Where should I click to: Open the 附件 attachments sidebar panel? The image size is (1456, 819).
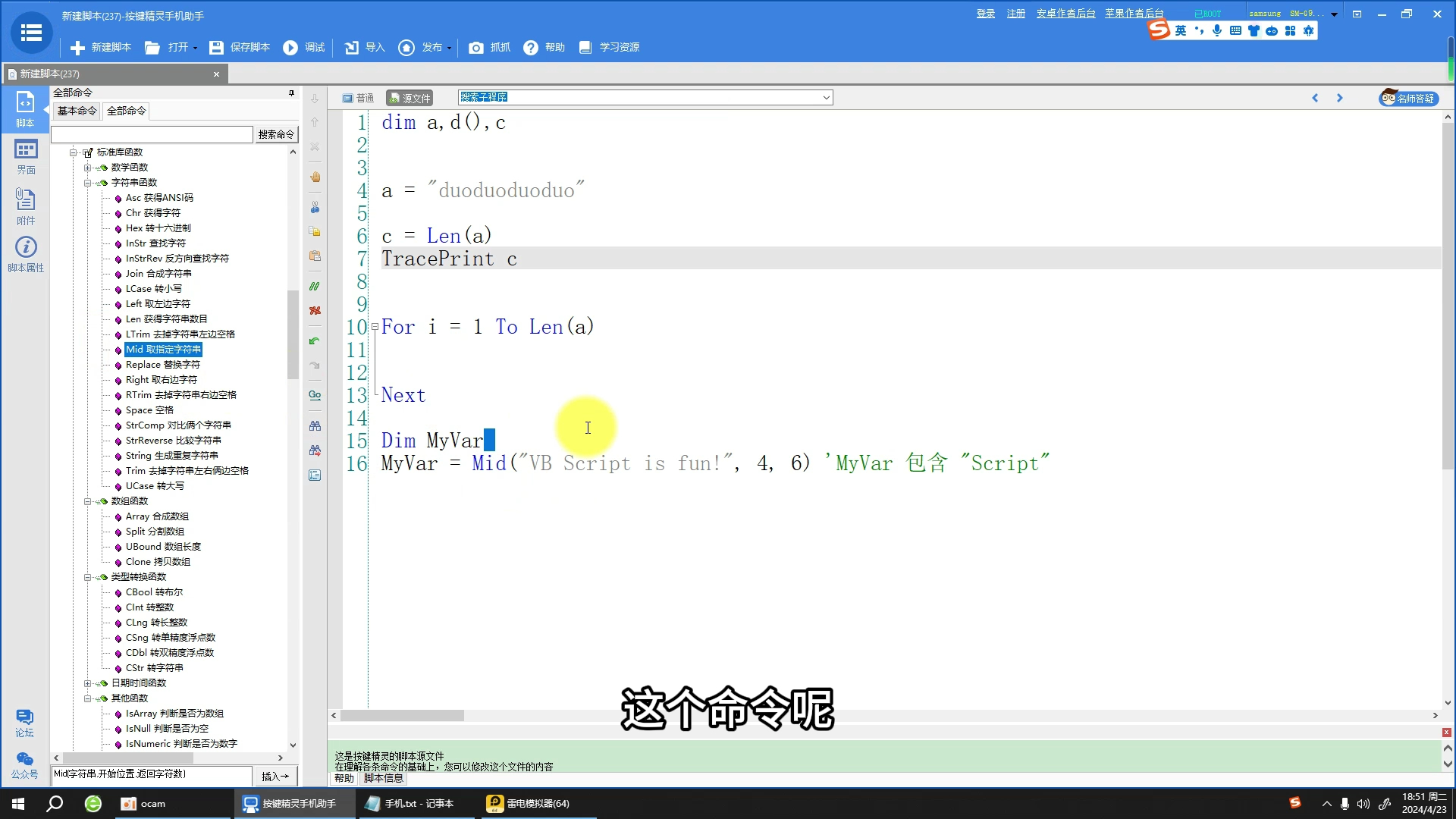(26, 206)
